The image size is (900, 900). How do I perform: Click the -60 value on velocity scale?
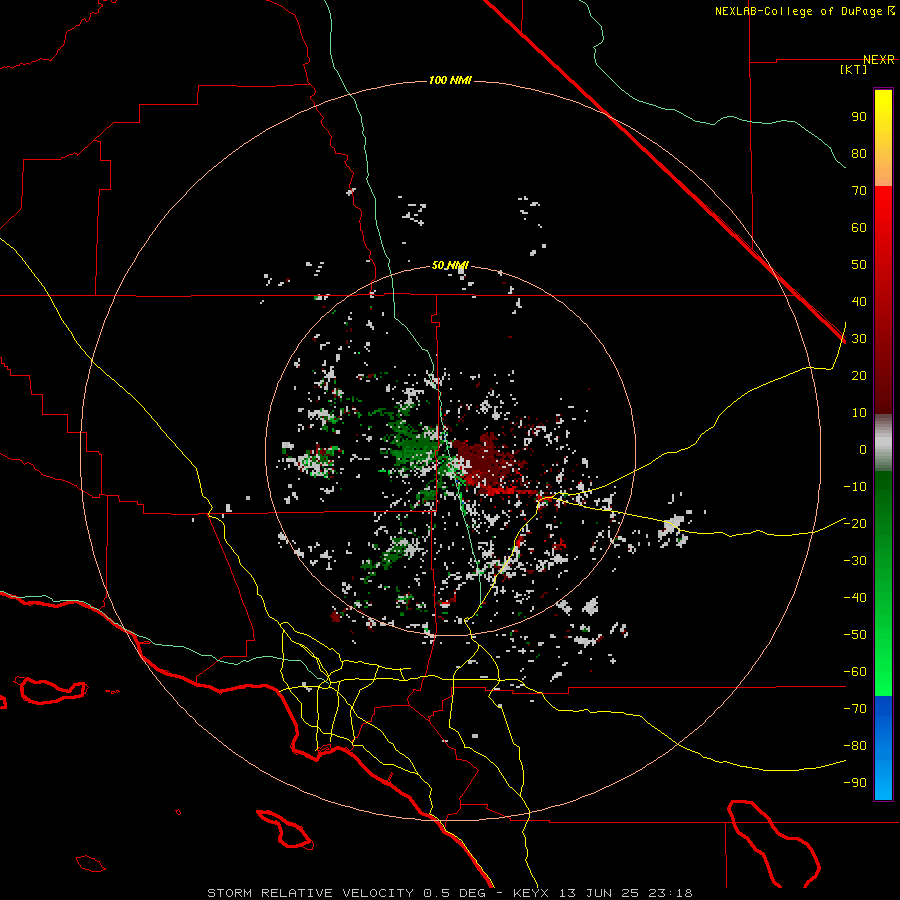point(855,672)
